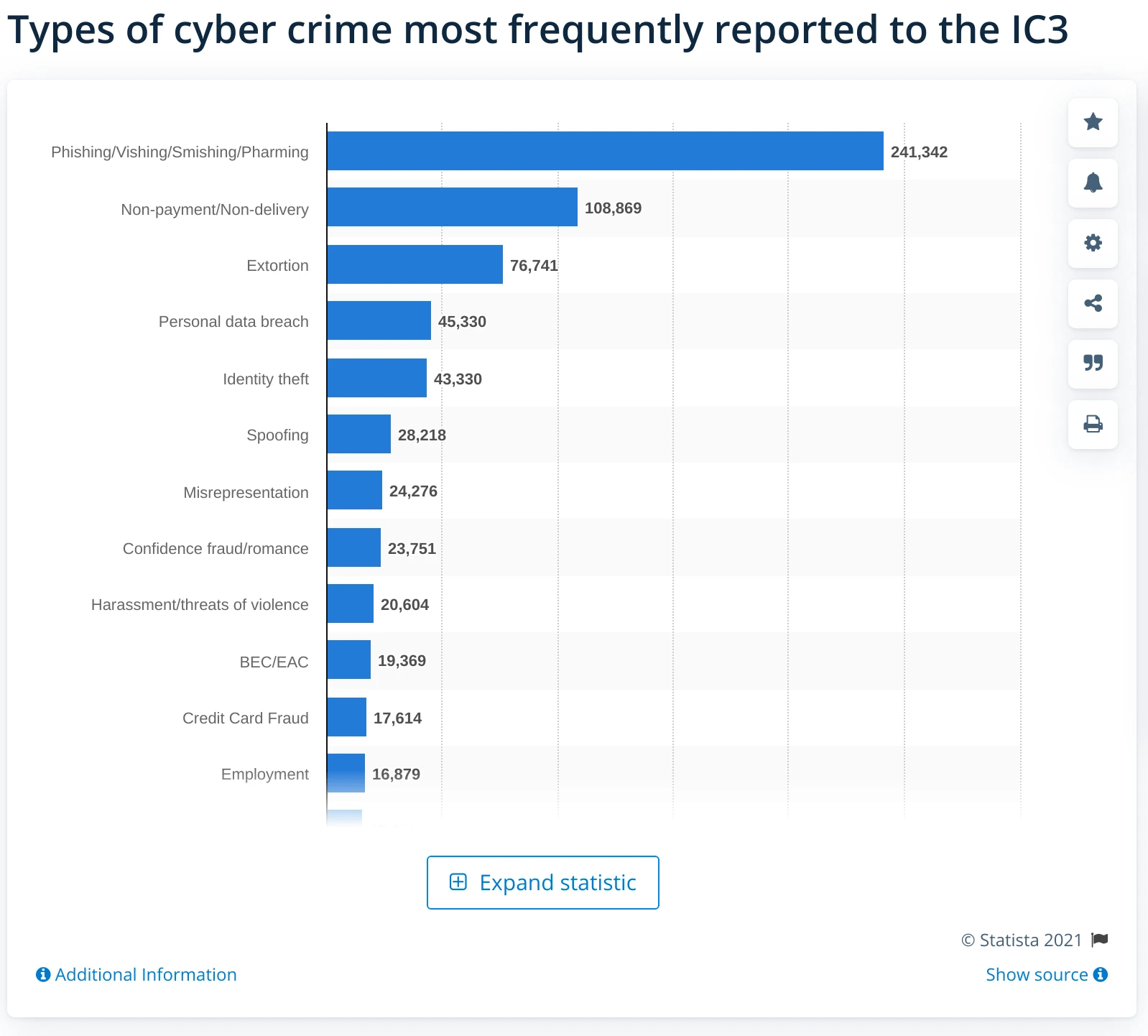Click the Phishing/Vishing/Smishing/Pharming bar

click(x=605, y=151)
